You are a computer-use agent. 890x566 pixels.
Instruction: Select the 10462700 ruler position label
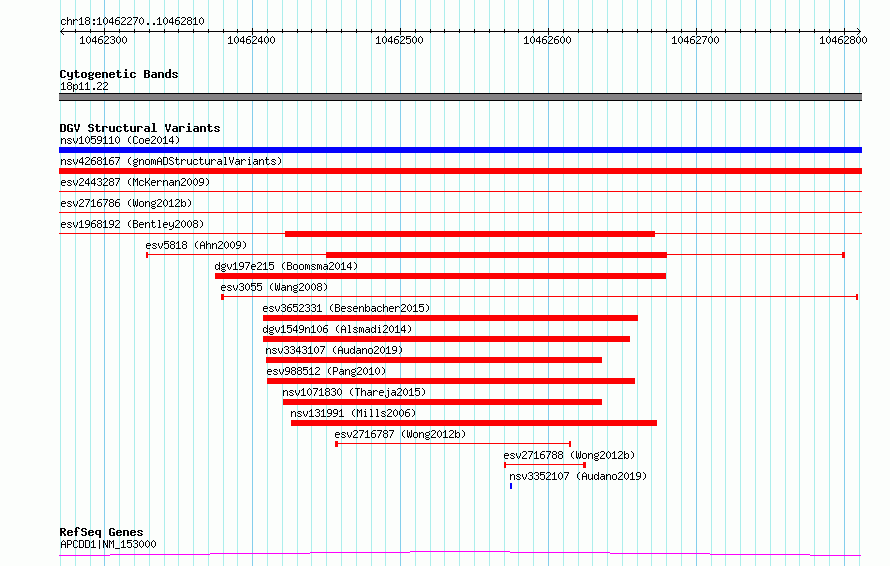pos(695,40)
